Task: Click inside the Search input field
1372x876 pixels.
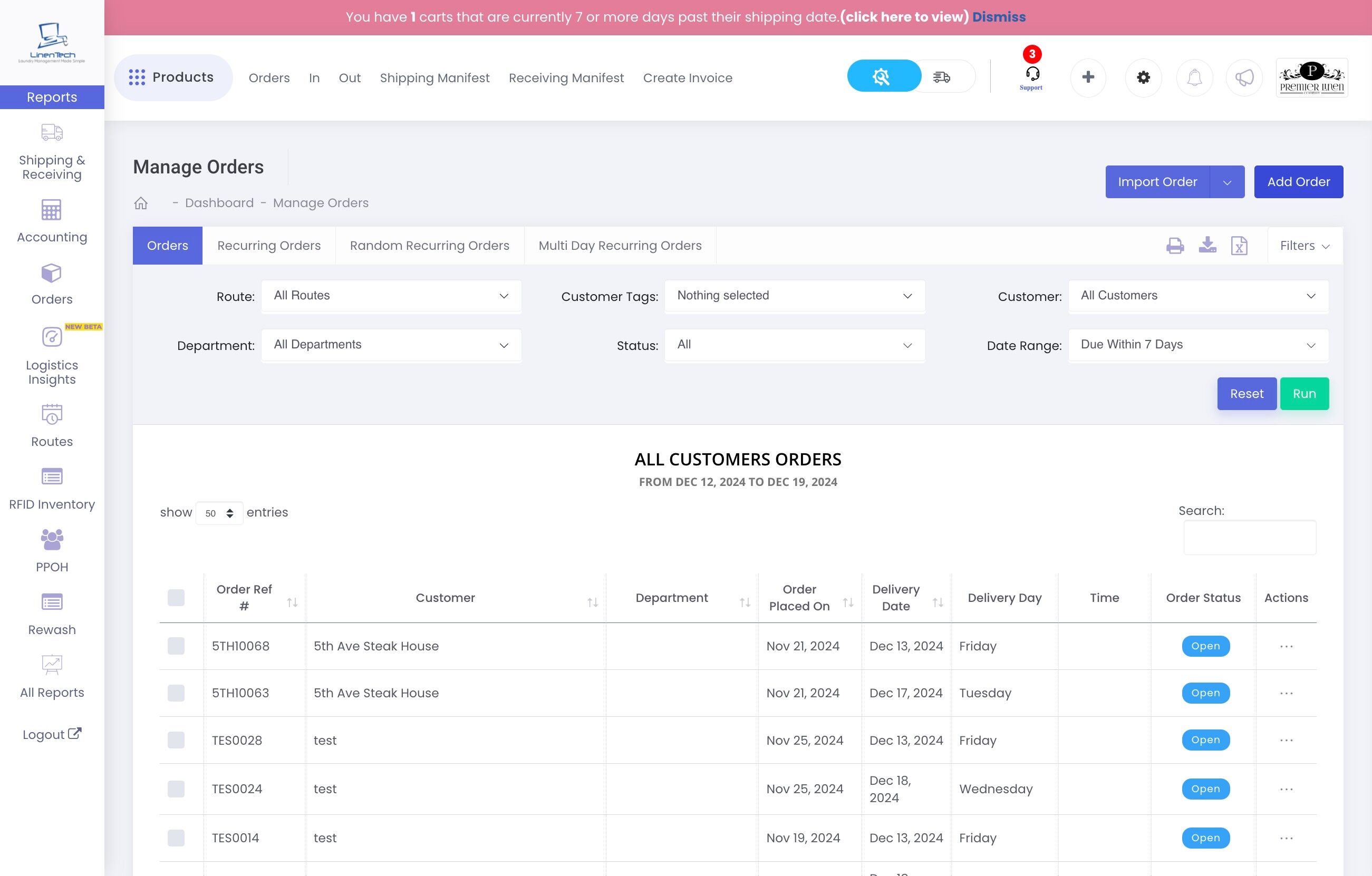Action: (1250, 537)
